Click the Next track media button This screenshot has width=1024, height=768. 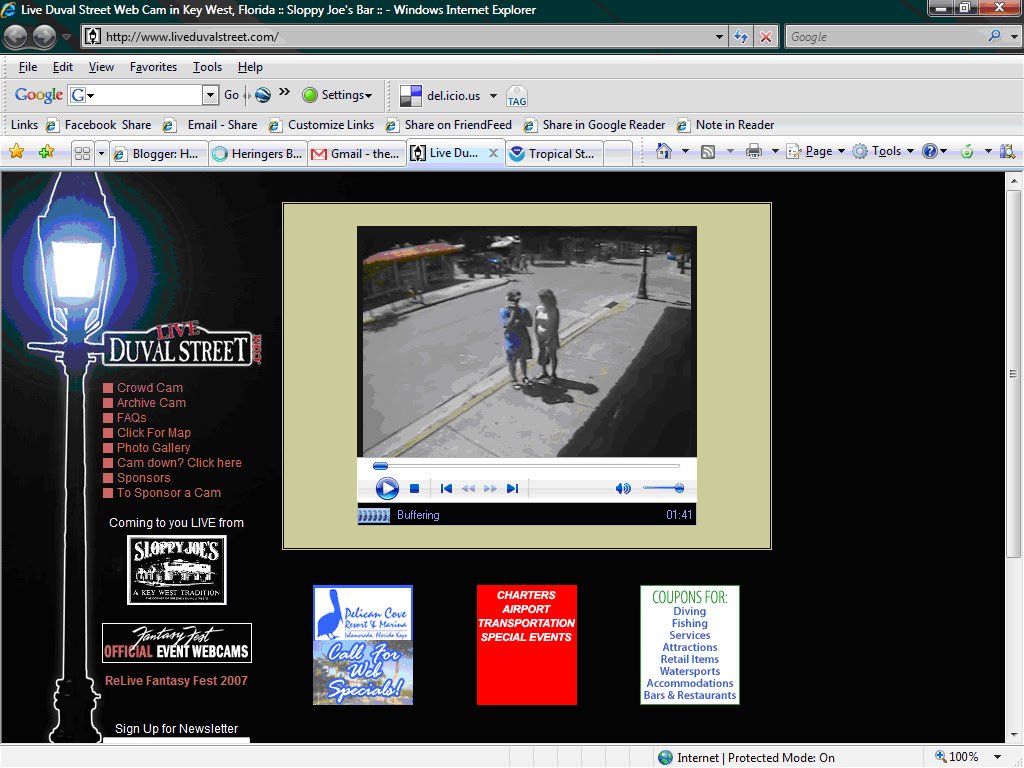513,488
